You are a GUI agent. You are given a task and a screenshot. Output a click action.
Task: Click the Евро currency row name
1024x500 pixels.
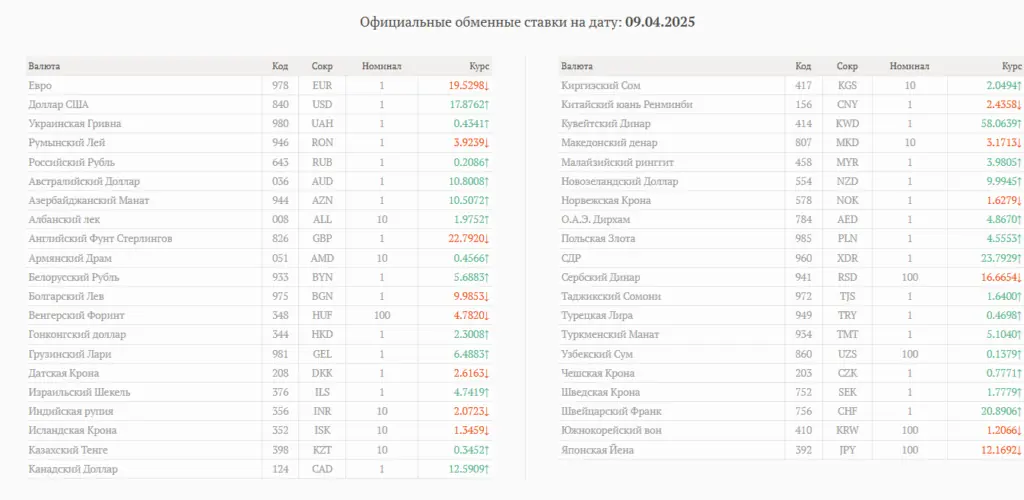[40, 86]
